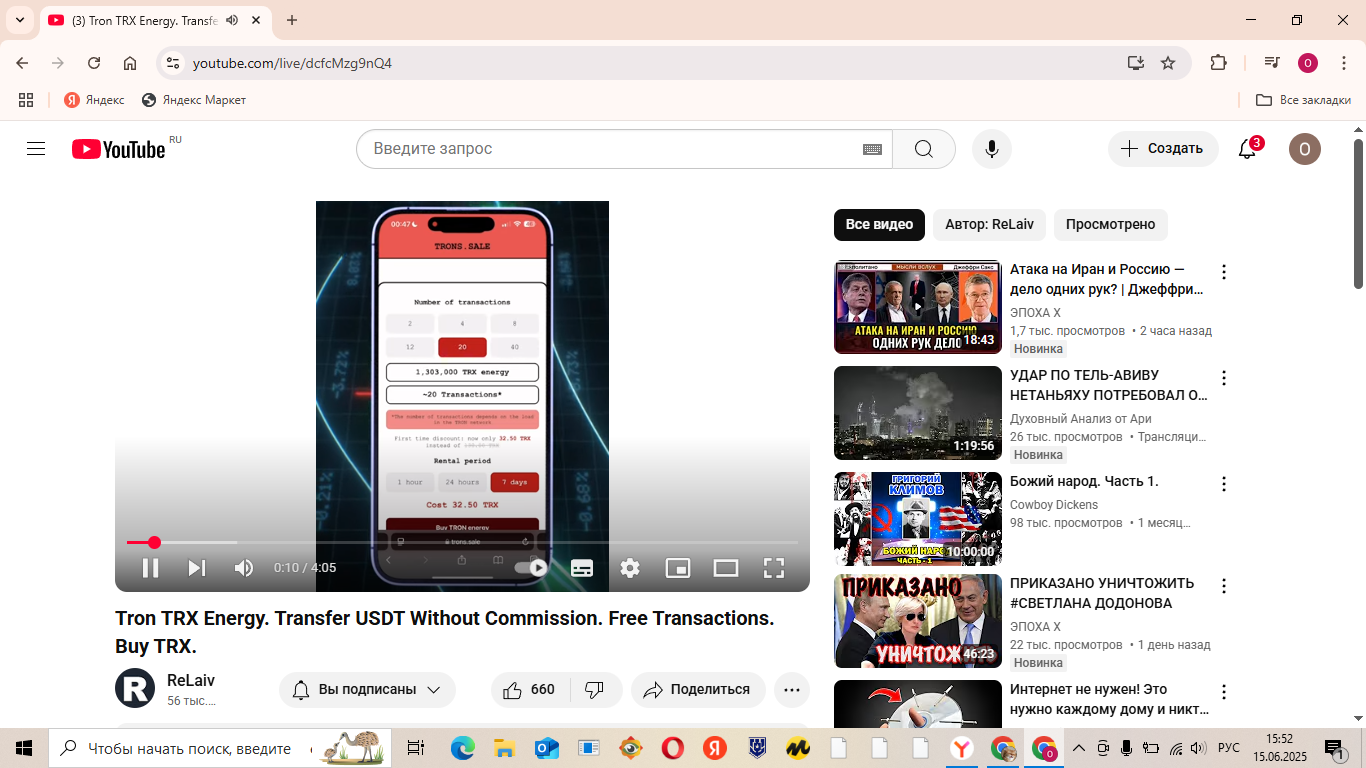Image resolution: width=1366 pixels, height=768 pixels.
Task: Mute the video player volume
Action: pos(243,568)
